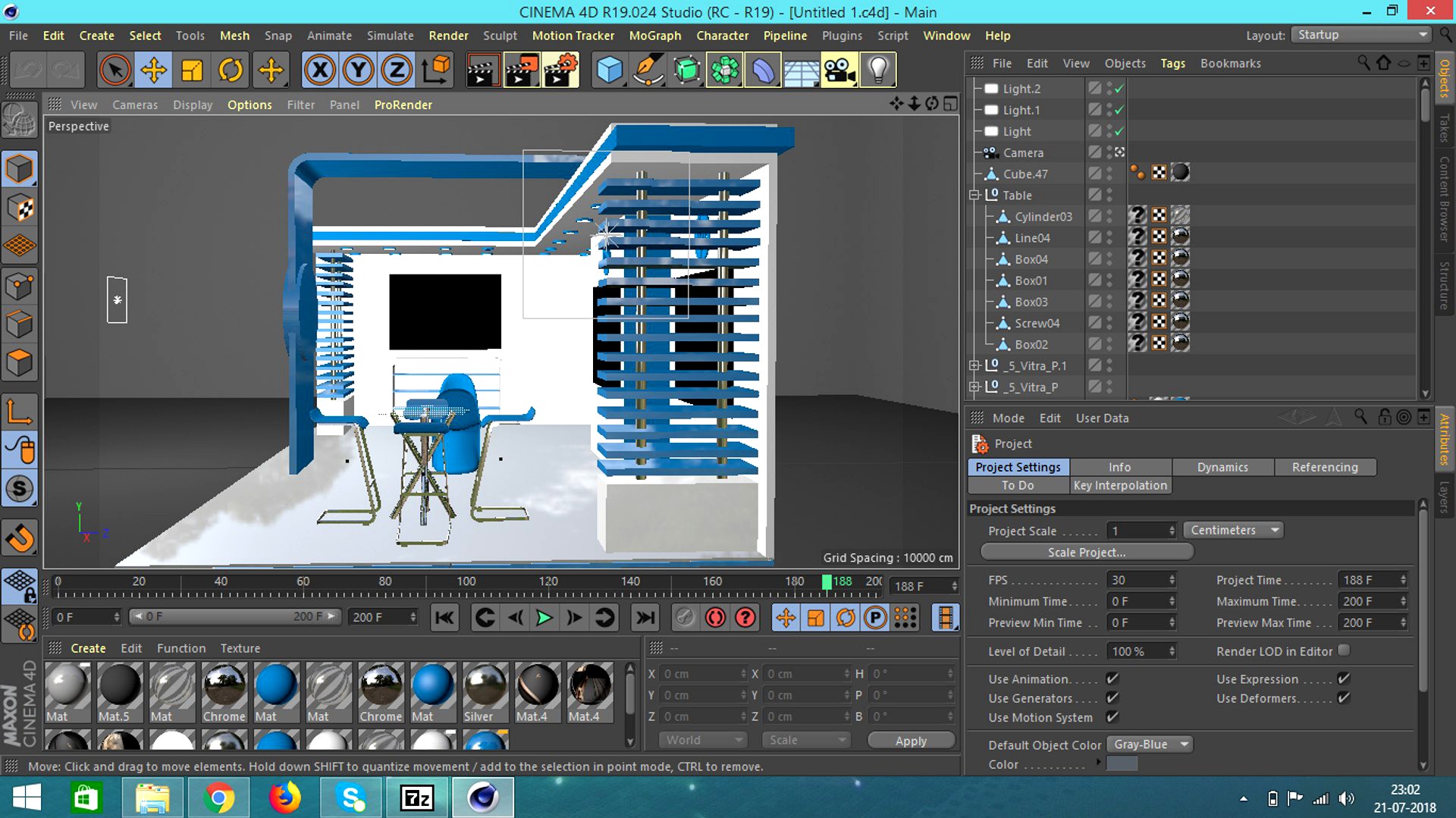Go to start of animation

coord(444,618)
